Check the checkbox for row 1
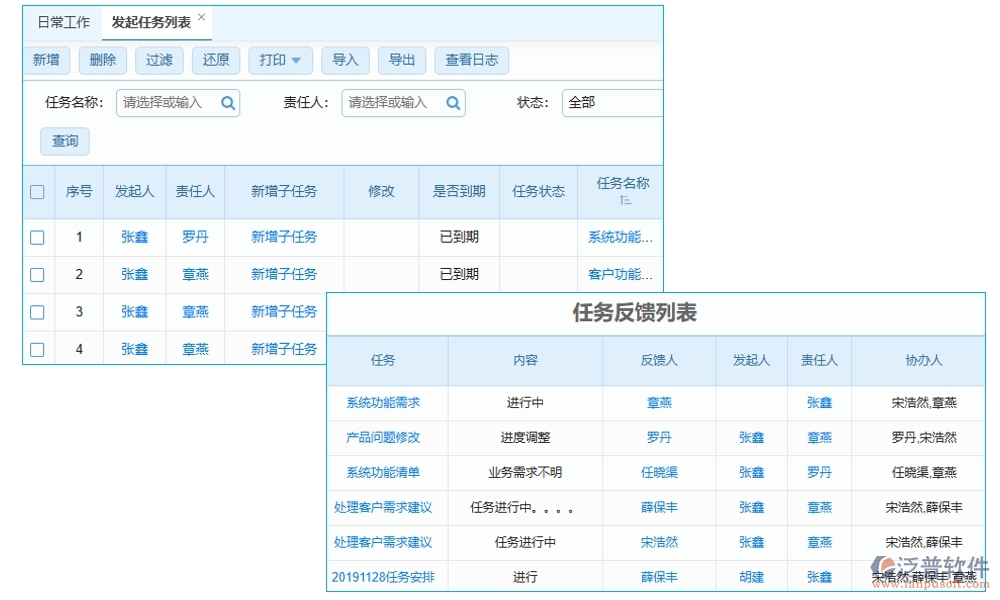 pyautogui.click(x=37, y=237)
